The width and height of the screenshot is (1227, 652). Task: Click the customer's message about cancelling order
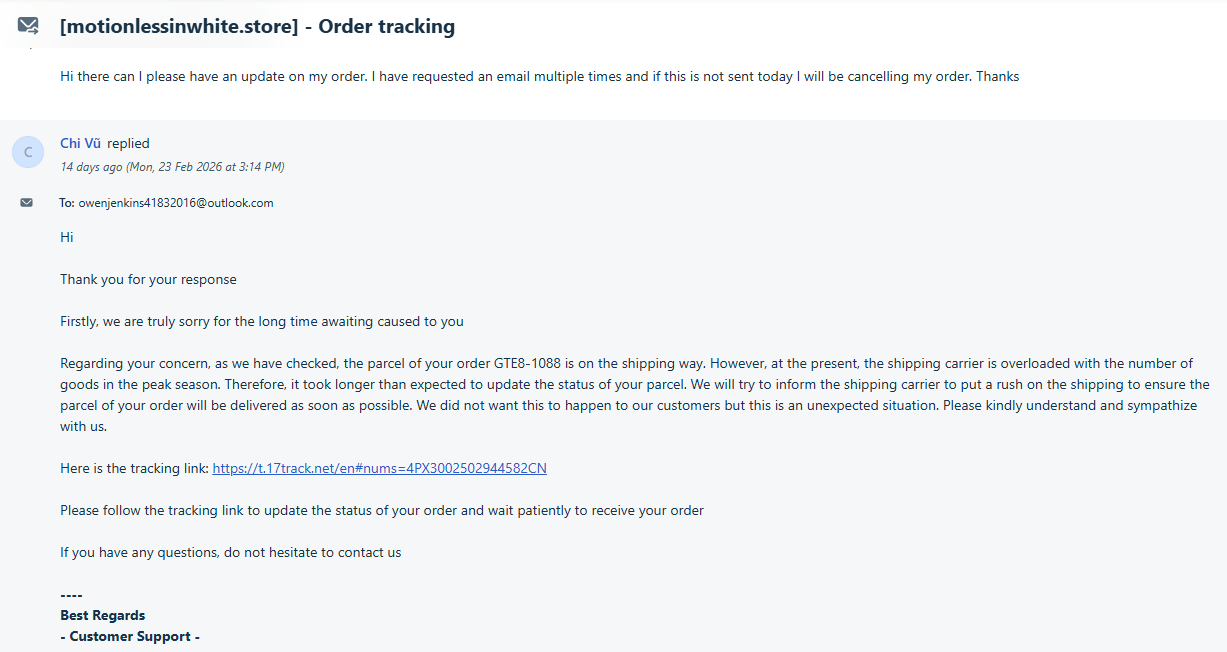point(539,76)
